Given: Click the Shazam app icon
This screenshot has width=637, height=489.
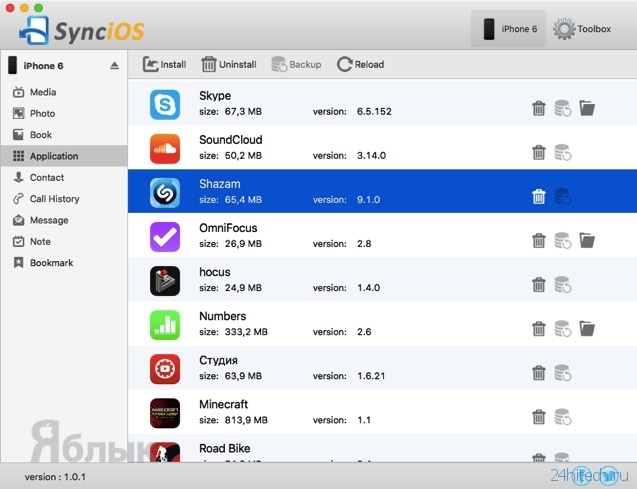Looking at the screenshot, I should pos(165,193).
